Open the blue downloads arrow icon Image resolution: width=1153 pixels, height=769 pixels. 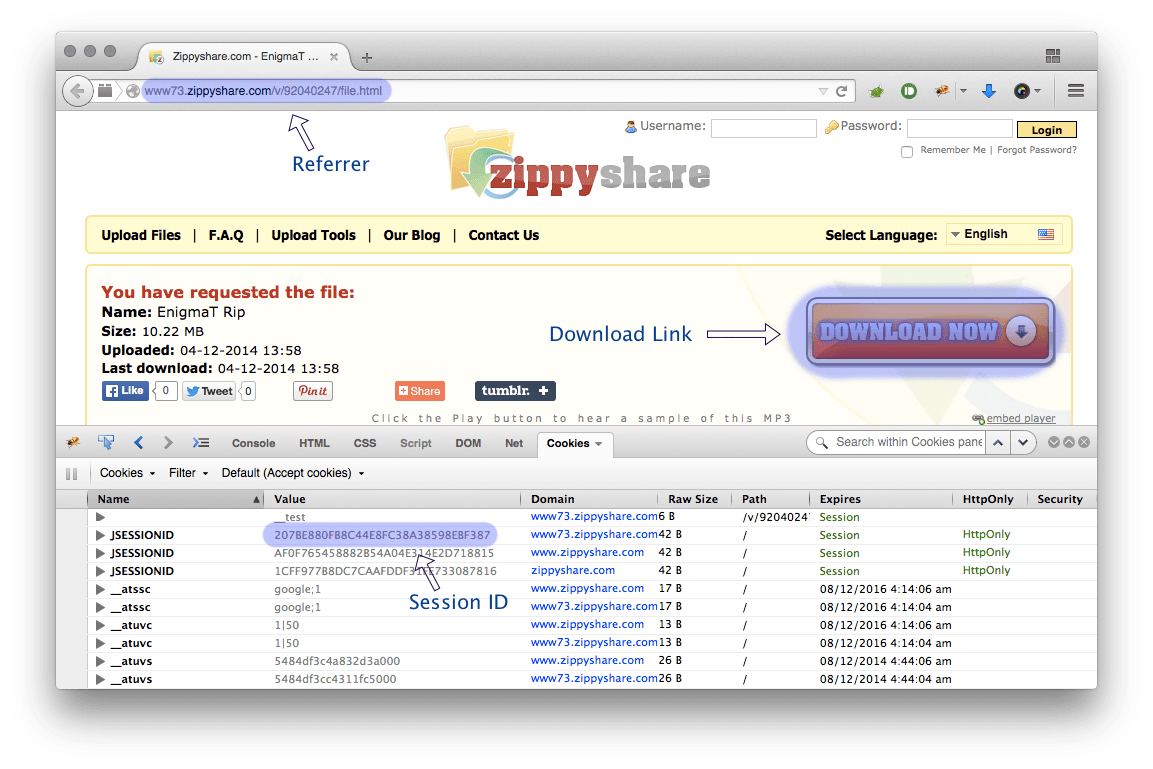(x=989, y=91)
